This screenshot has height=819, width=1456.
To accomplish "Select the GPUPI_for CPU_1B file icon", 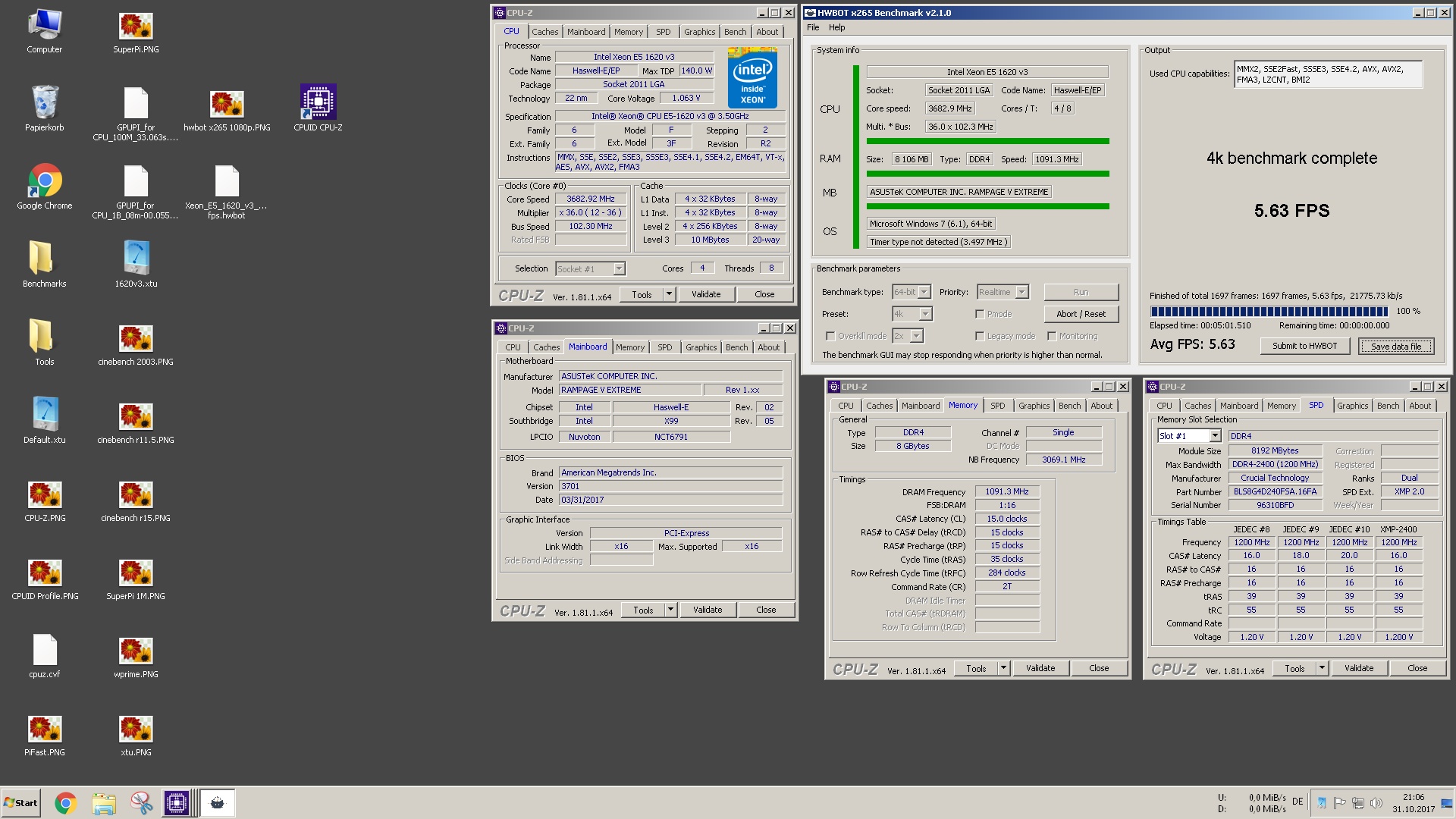I will tap(136, 192).
